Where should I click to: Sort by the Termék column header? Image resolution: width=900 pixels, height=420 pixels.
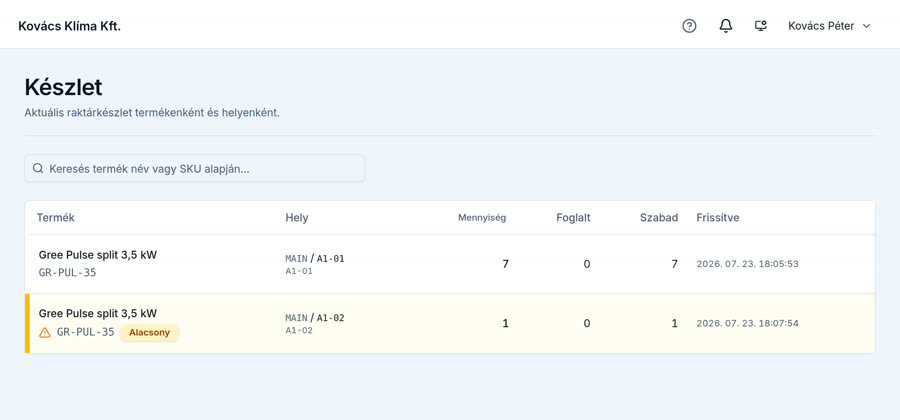click(x=56, y=217)
